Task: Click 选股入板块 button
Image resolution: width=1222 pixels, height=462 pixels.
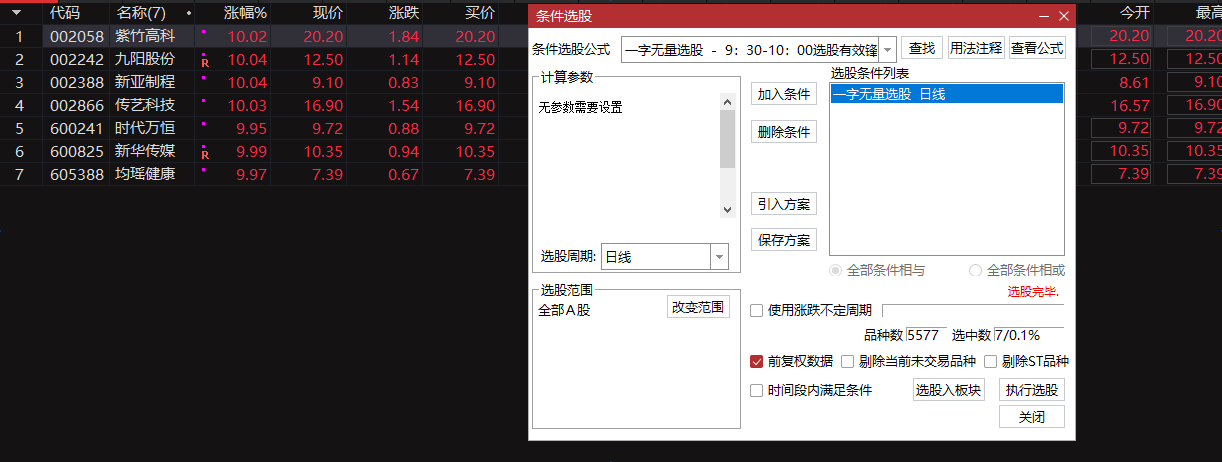Action: (x=948, y=390)
